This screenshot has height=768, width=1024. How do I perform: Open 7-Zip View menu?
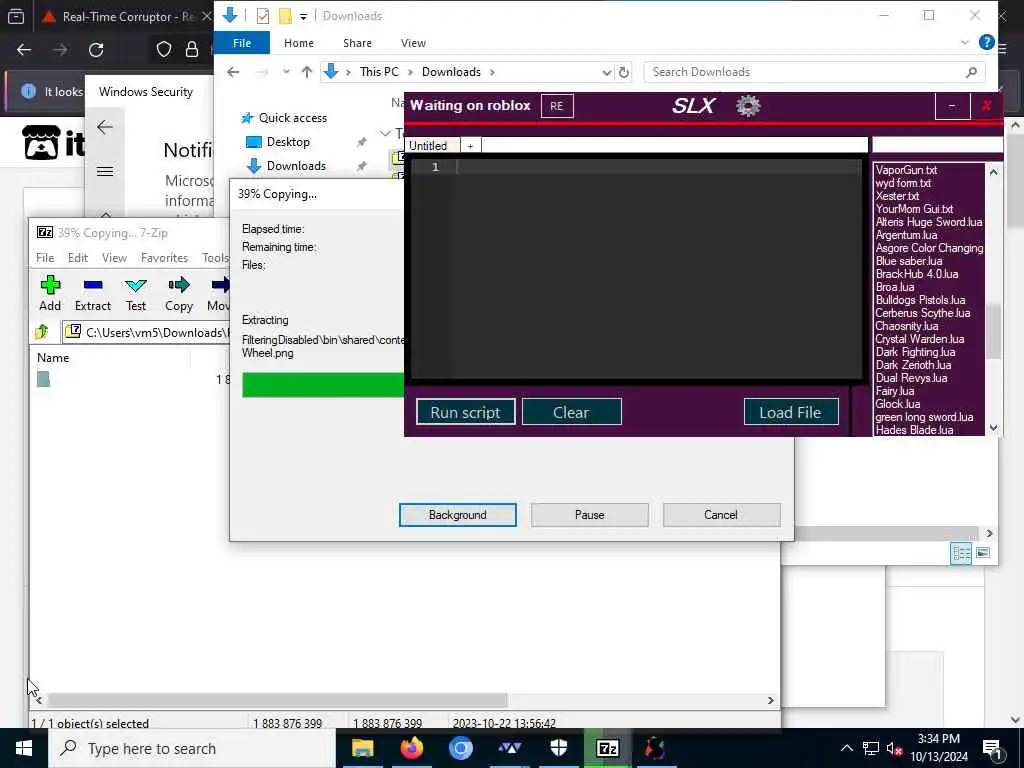pos(114,258)
